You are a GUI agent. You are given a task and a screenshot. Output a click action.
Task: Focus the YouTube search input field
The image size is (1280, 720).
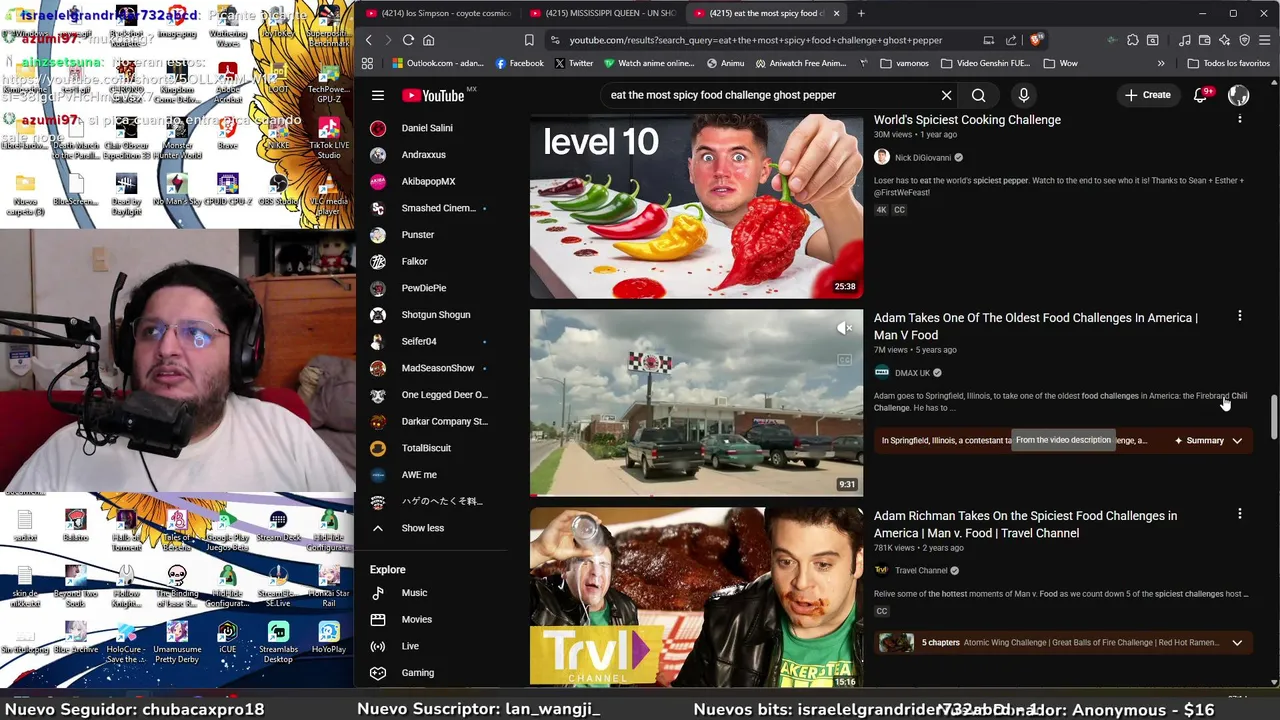(x=770, y=95)
